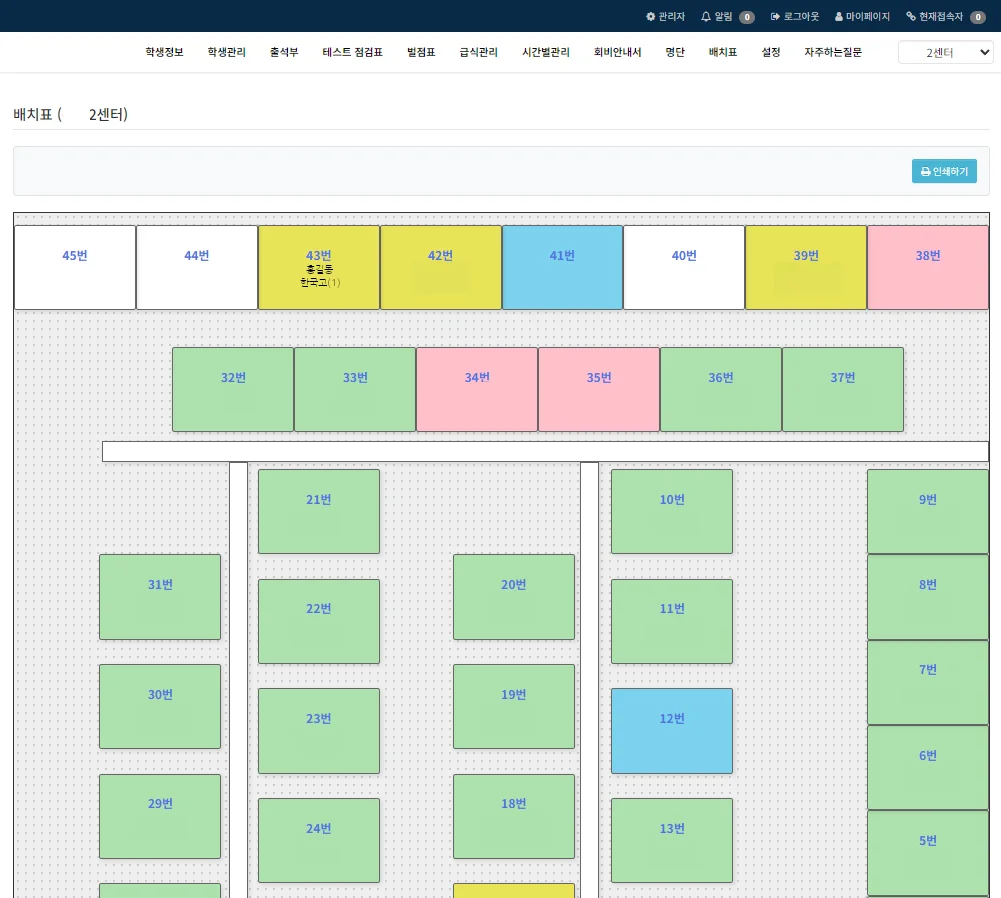
Task: Click the 현재접속자 count badge
Action: [977, 17]
